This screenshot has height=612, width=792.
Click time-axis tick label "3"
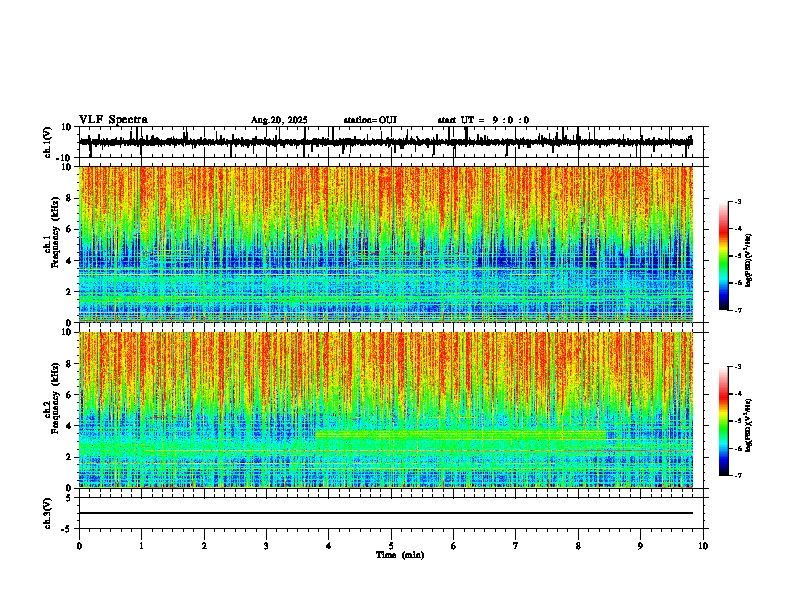(266, 546)
